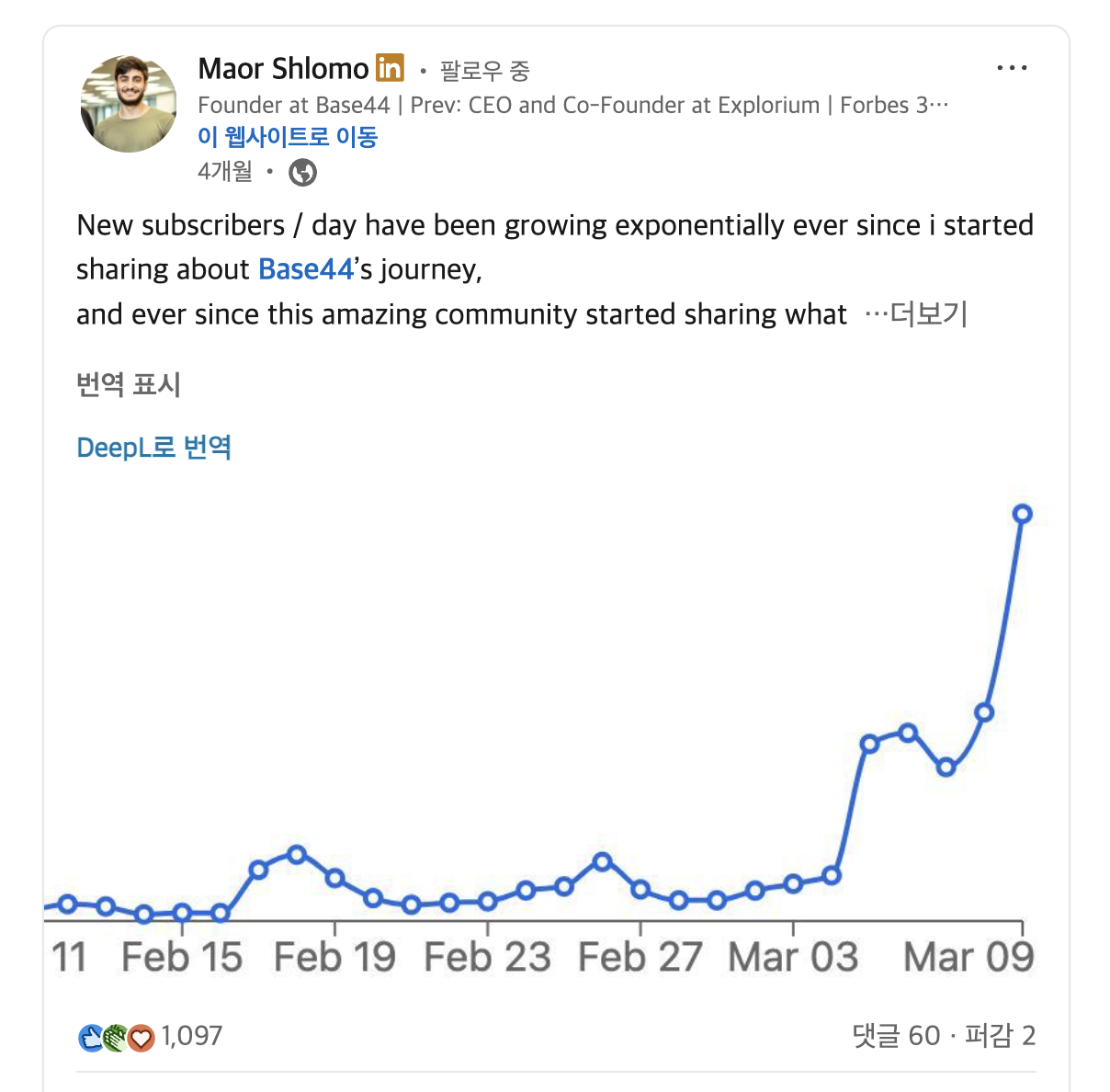Click the thumbs-up reaction icon
The height and width of the screenshot is (1092, 1110).
[89, 1036]
